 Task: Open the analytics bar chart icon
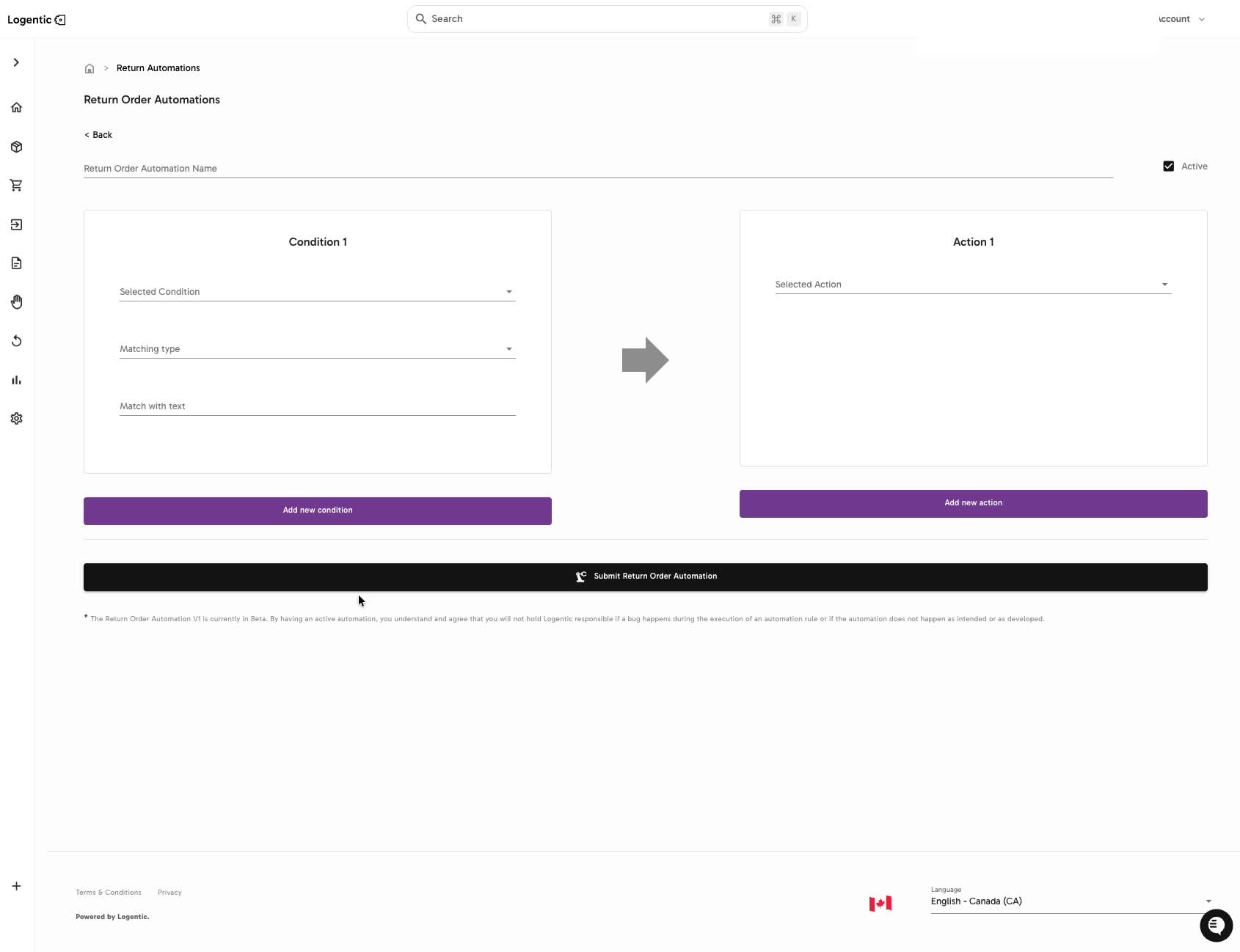pyautogui.click(x=16, y=380)
